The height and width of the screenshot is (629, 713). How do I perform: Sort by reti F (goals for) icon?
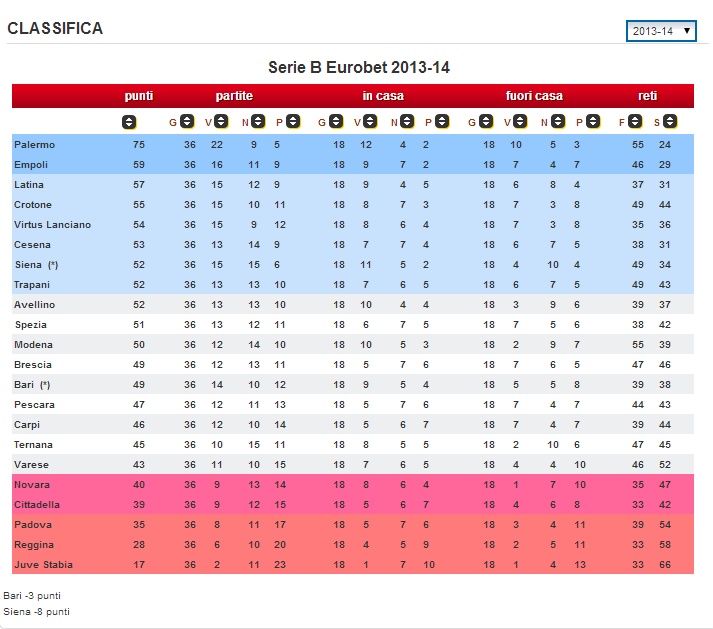(634, 122)
